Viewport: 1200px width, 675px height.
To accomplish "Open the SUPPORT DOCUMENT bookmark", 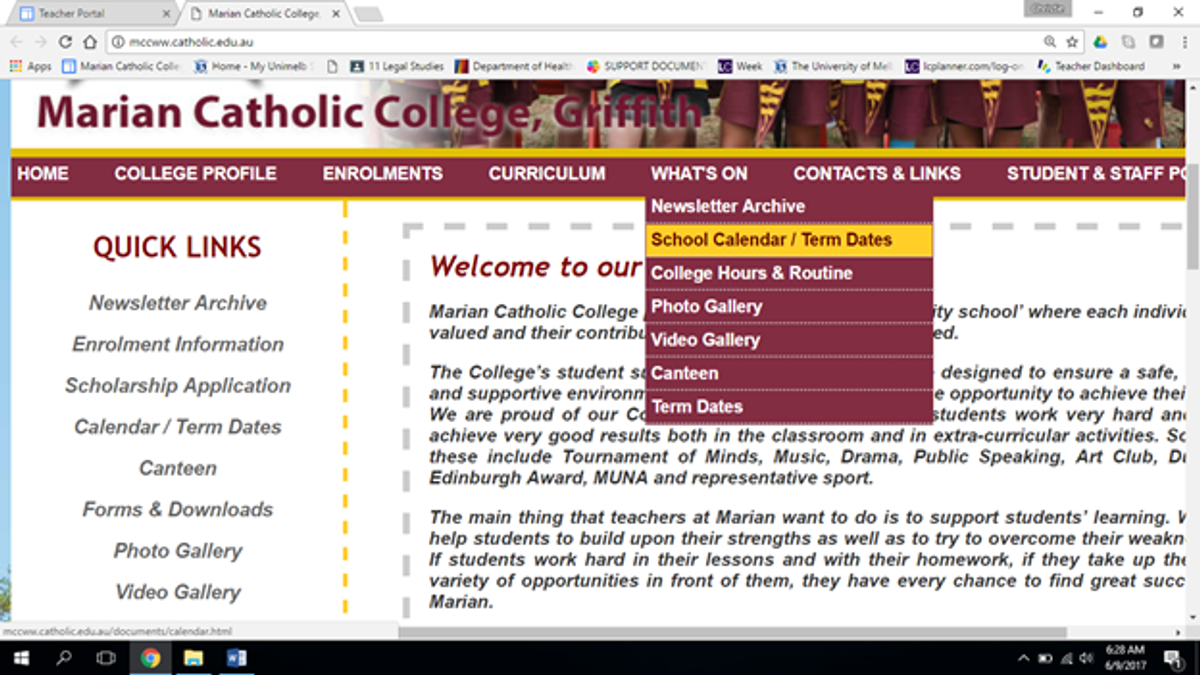I will pyautogui.click(x=647, y=66).
